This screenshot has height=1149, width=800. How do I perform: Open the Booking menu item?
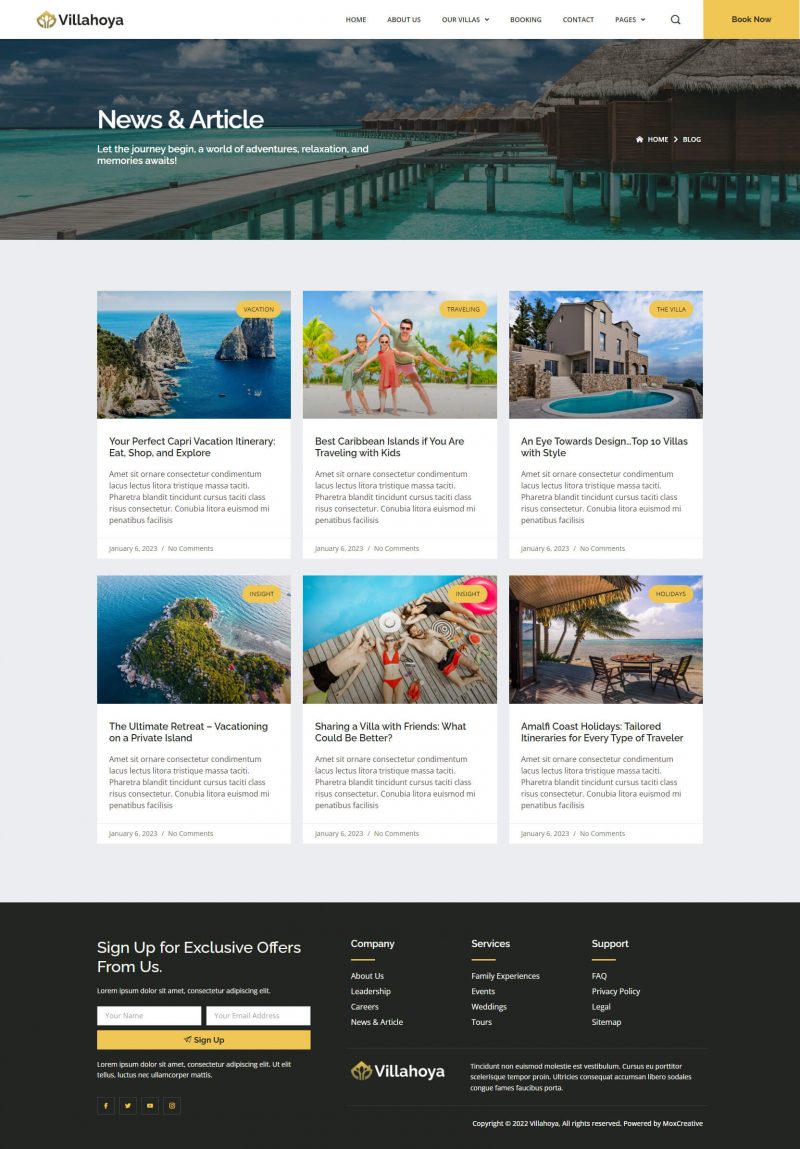[525, 20]
